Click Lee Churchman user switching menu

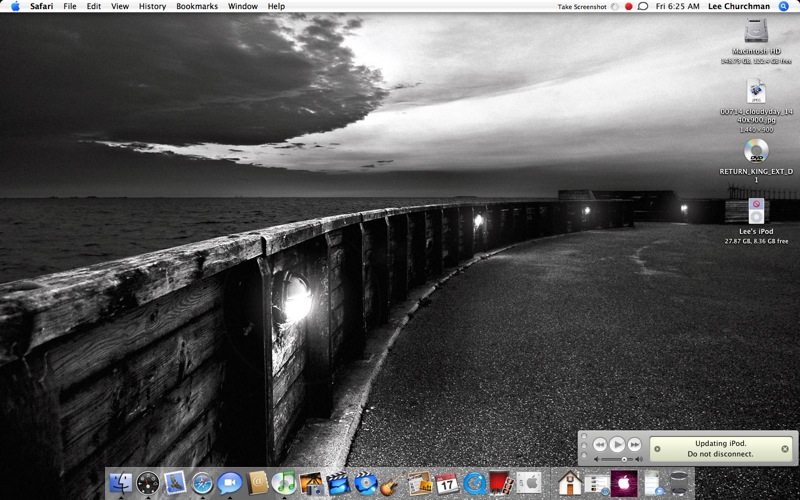click(x=738, y=6)
